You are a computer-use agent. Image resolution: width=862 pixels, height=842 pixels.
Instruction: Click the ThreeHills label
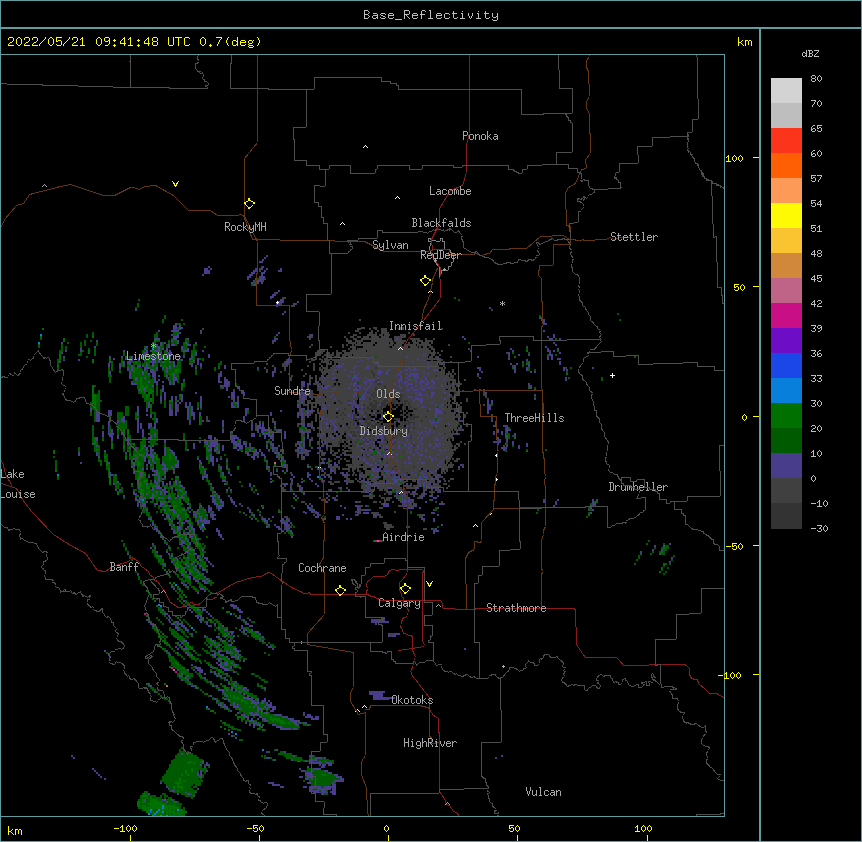point(534,418)
